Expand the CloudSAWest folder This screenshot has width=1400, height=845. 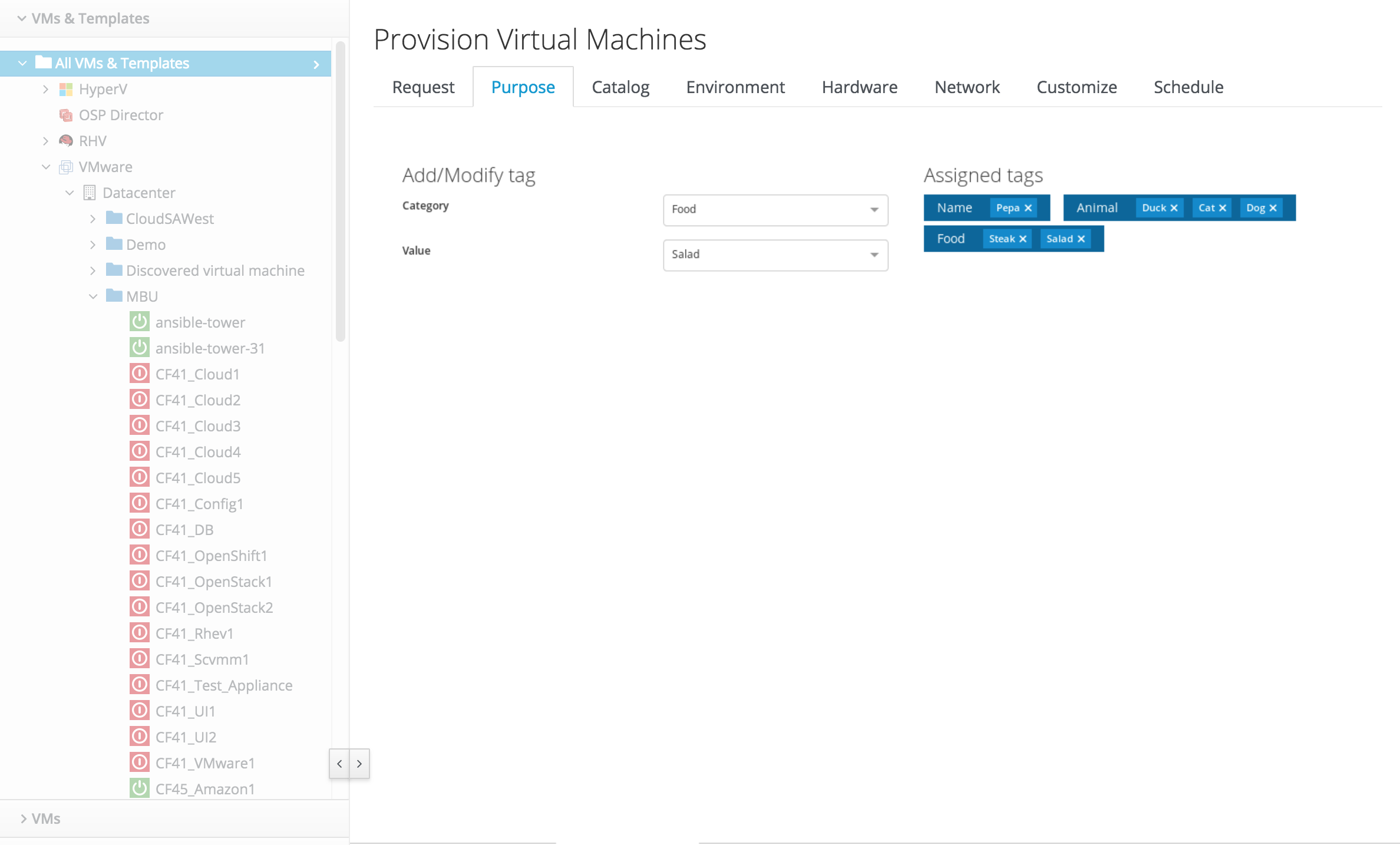93,219
